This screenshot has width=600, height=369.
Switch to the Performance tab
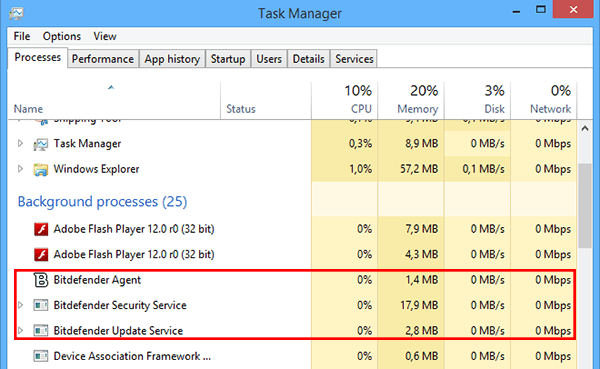tap(103, 59)
